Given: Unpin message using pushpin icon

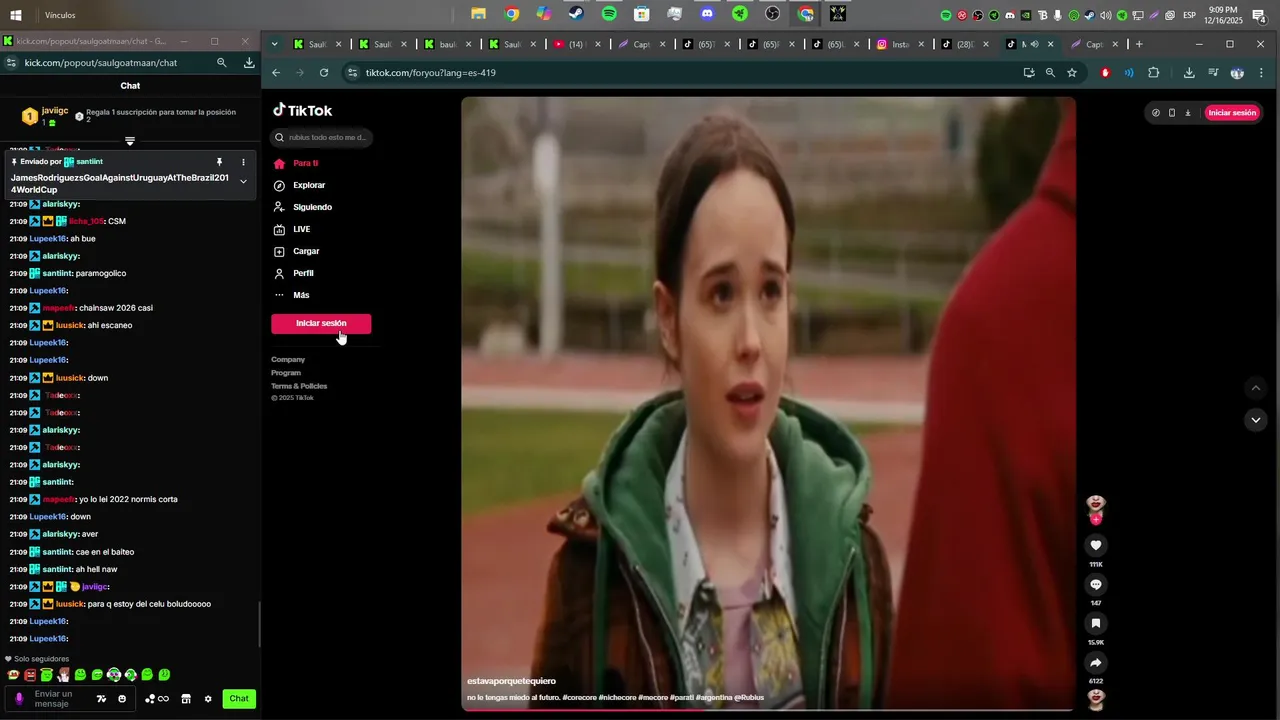Looking at the screenshot, I should tap(219, 162).
